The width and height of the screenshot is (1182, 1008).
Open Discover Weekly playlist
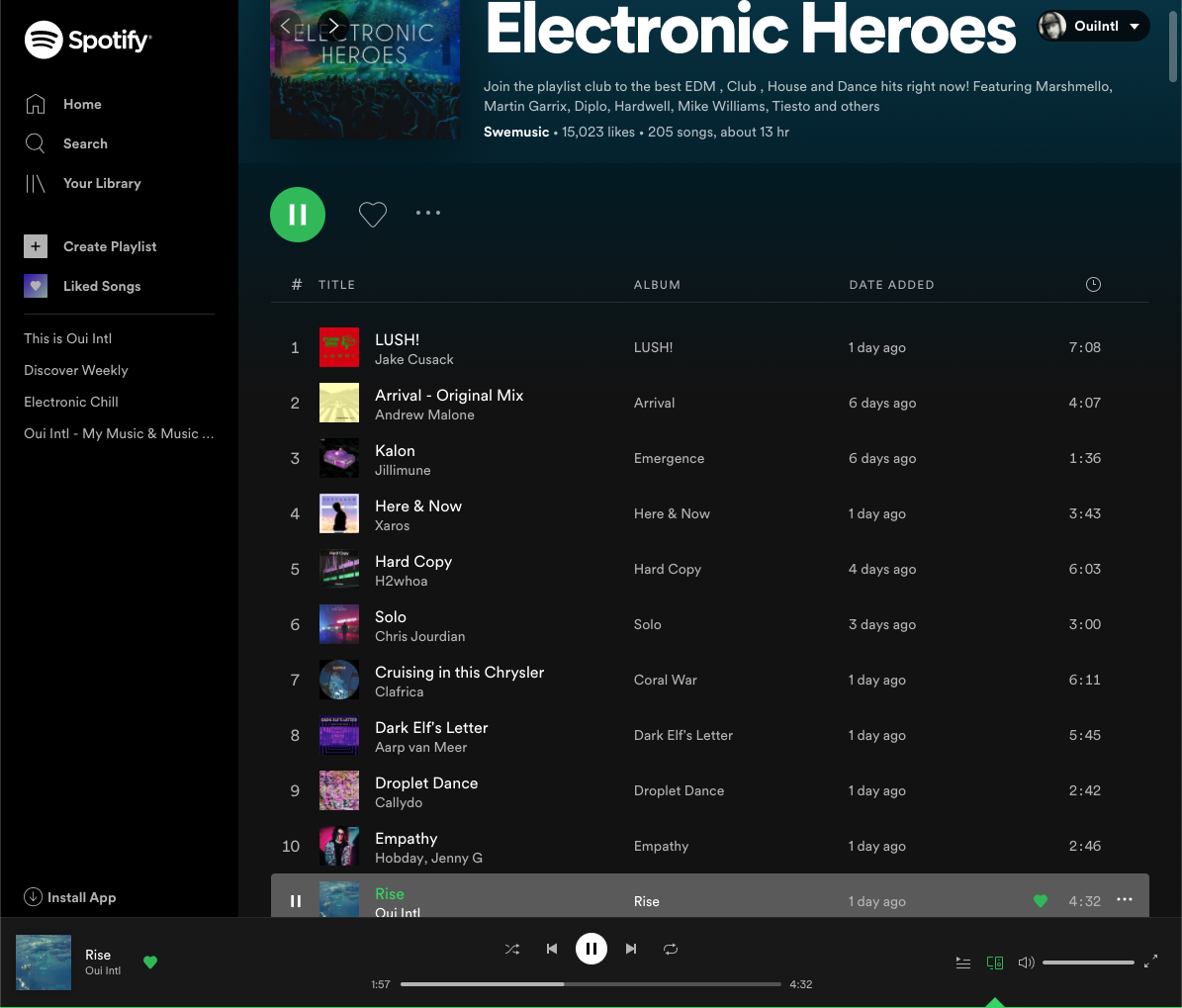[76, 370]
